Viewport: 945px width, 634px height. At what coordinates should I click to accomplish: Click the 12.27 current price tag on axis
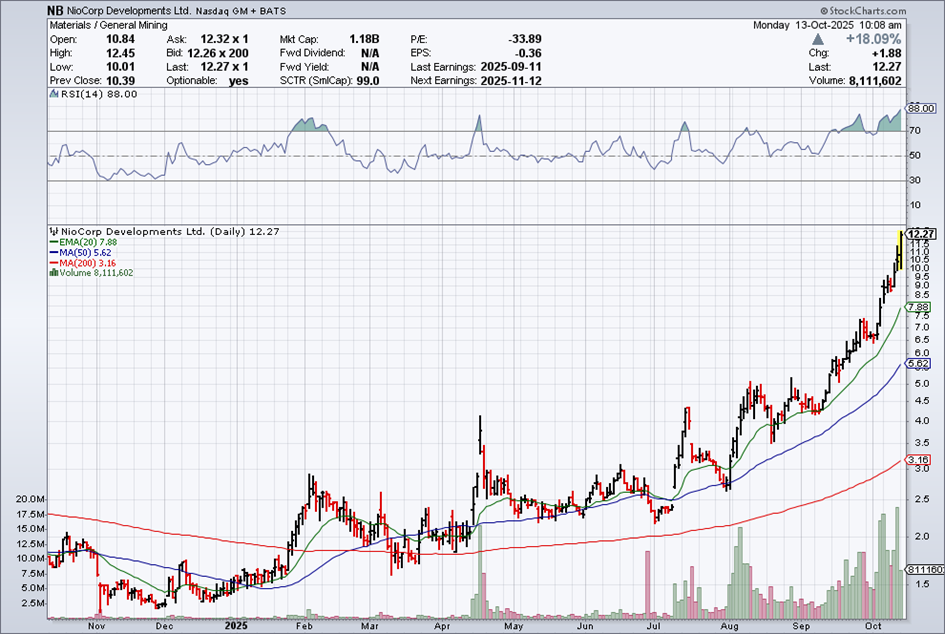tap(921, 234)
